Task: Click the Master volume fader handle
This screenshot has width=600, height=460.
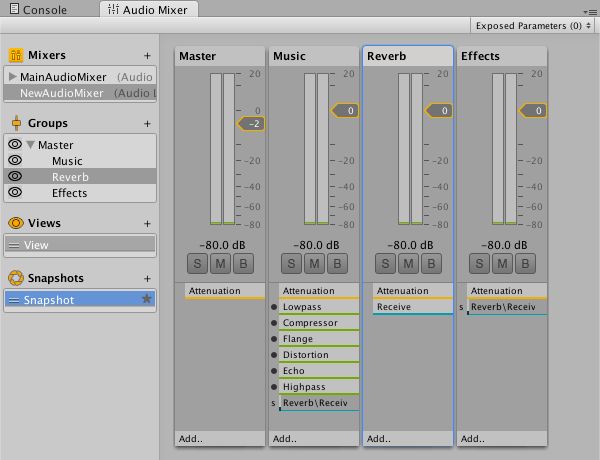Action: click(x=251, y=124)
